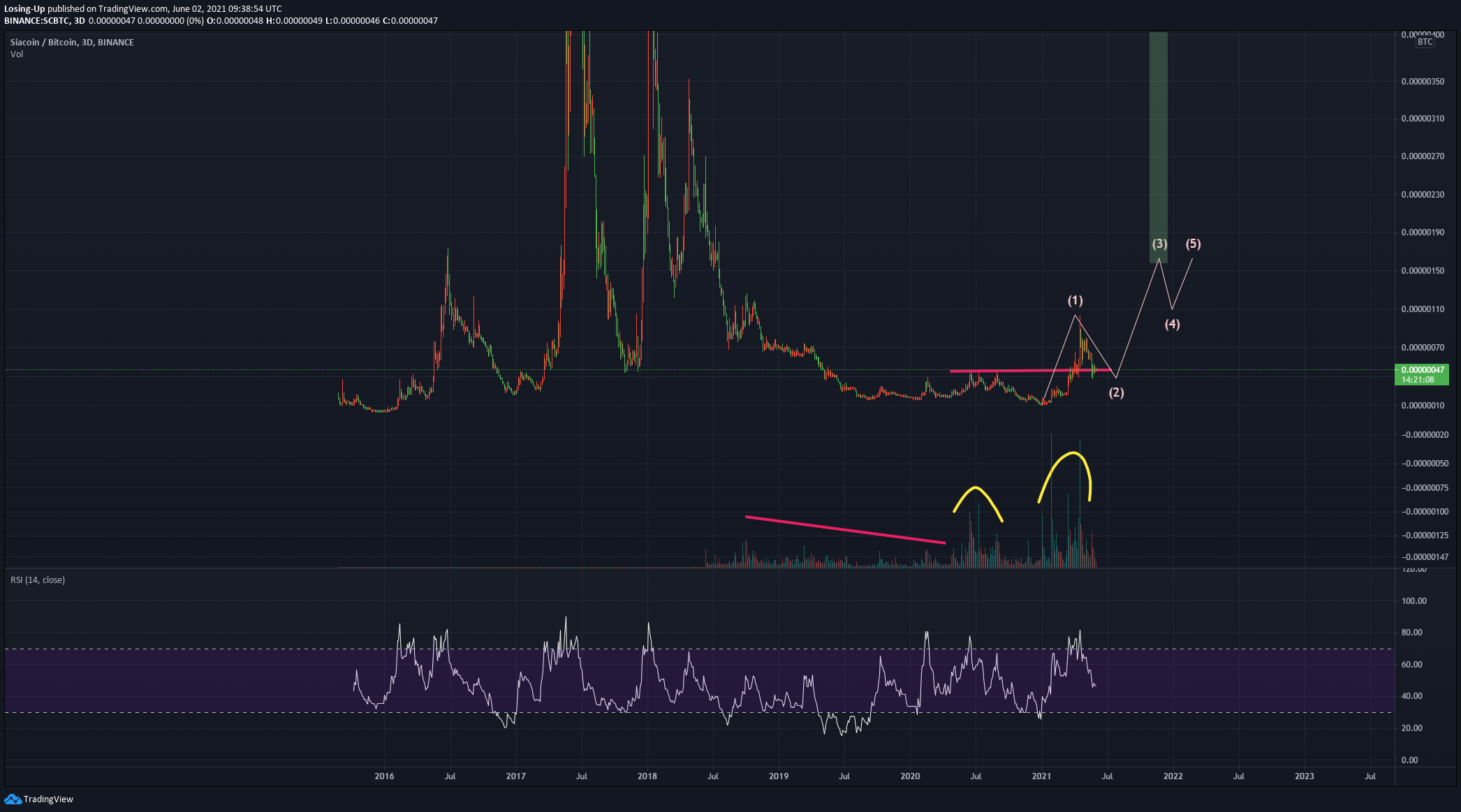1461x812 pixels.
Task: Click the Vol indicator label
Action: 17,54
